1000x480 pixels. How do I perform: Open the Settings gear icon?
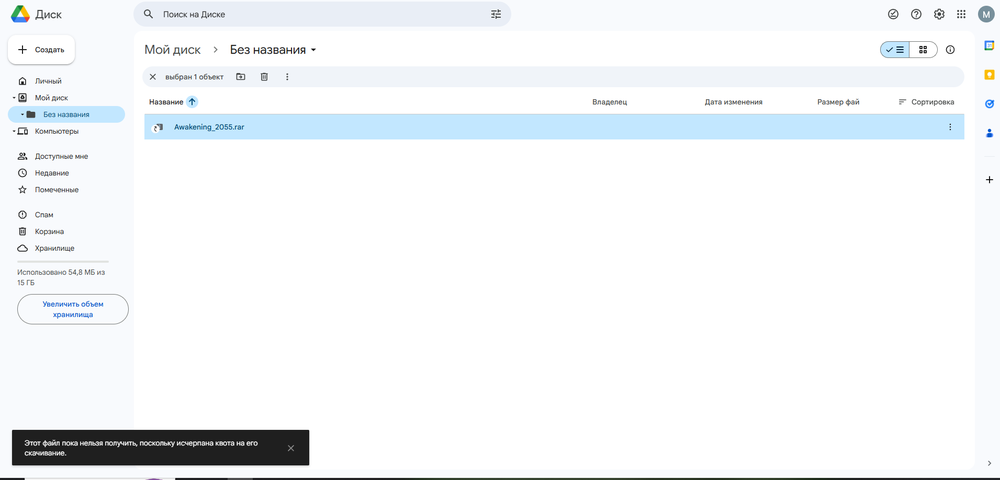pyautogui.click(x=939, y=14)
